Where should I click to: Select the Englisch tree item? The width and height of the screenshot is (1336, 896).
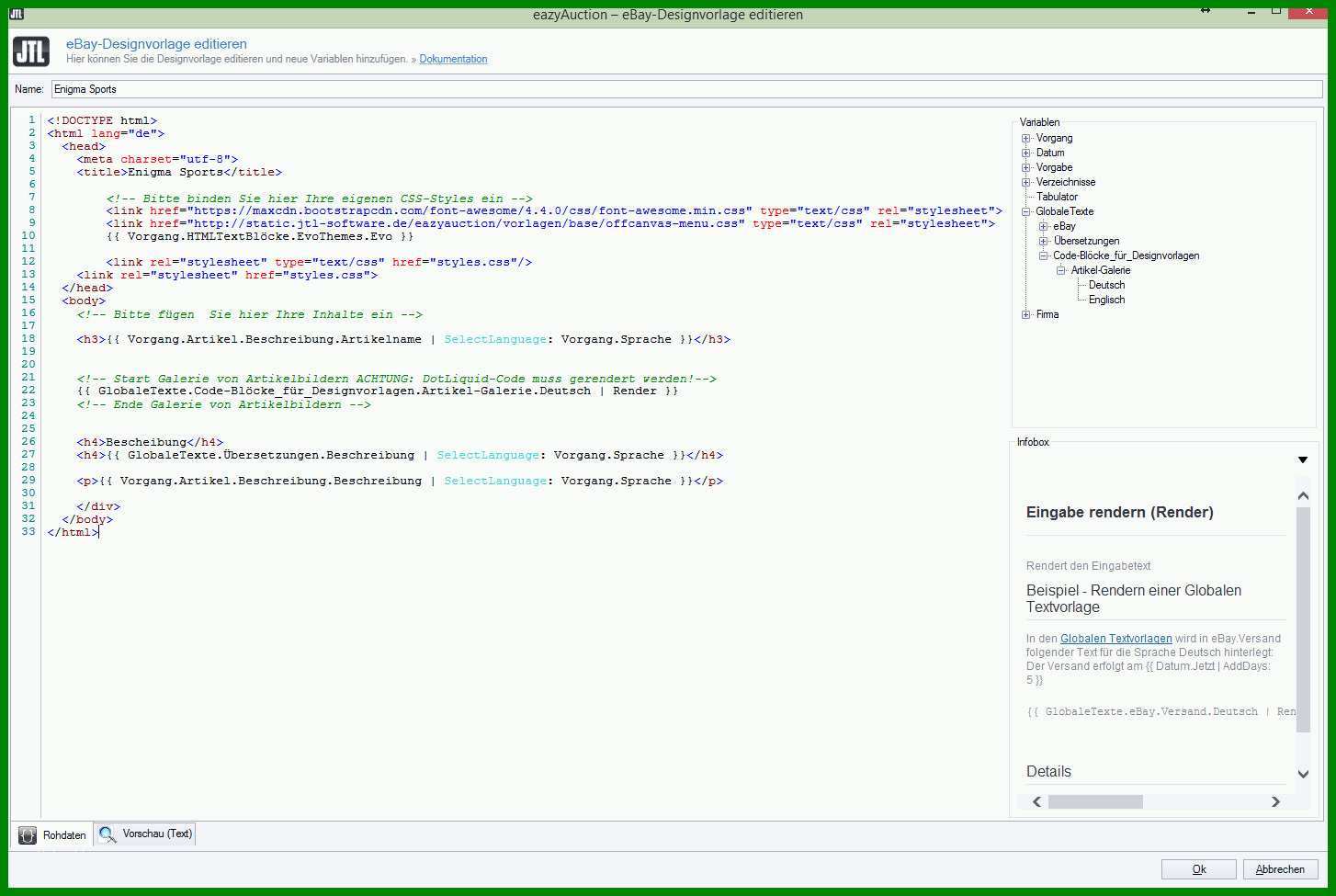[x=1106, y=300]
